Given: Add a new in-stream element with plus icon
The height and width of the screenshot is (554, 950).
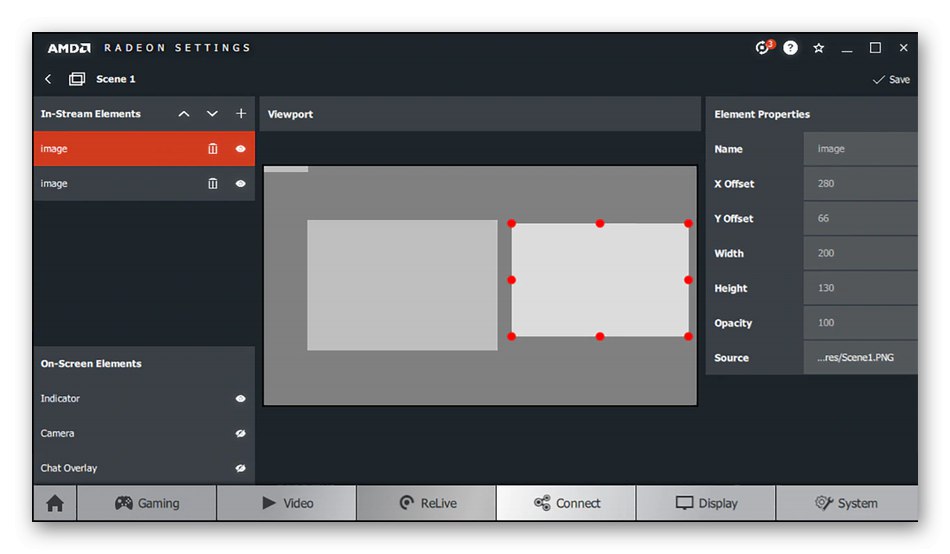Looking at the screenshot, I should point(241,113).
